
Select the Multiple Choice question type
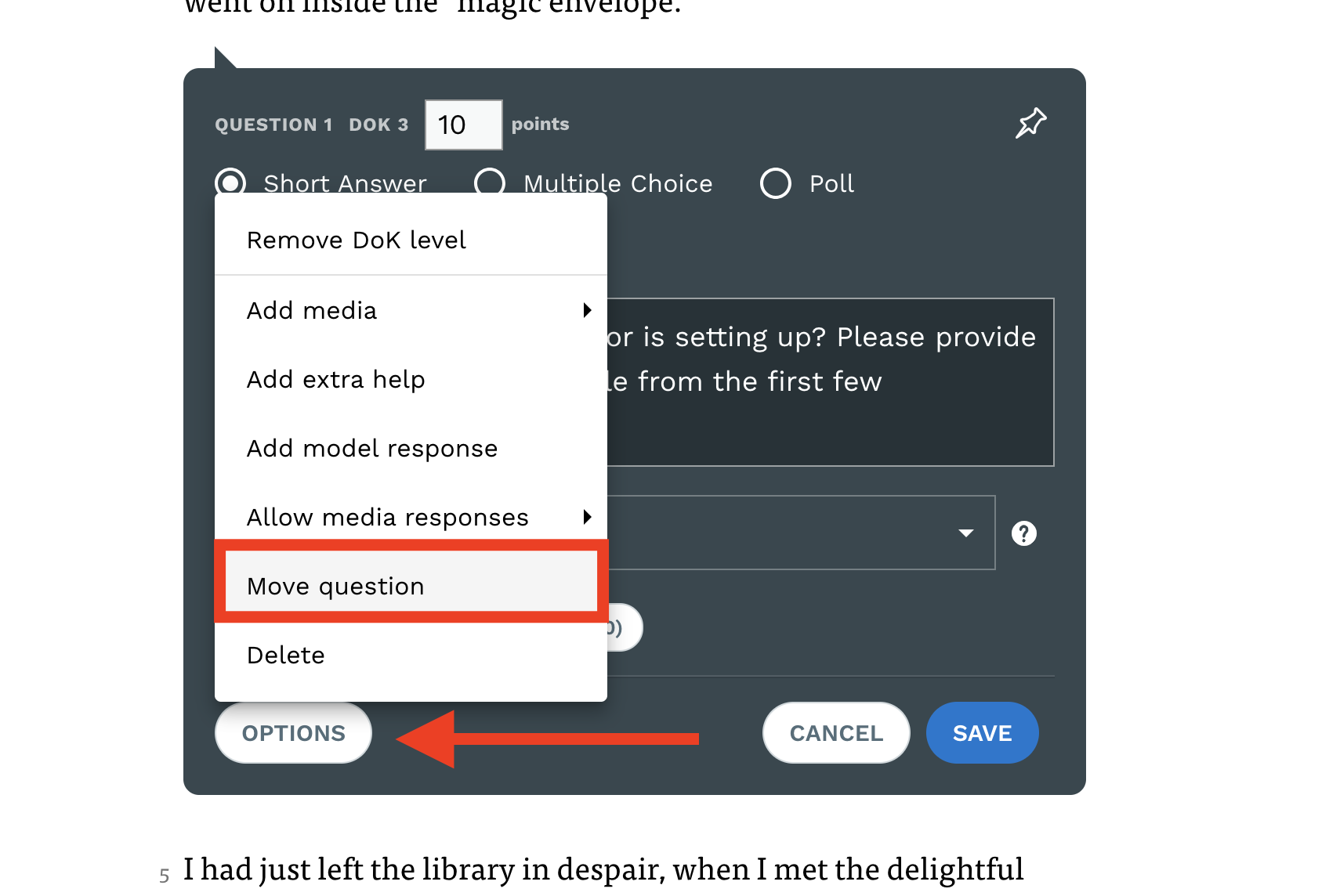(490, 183)
